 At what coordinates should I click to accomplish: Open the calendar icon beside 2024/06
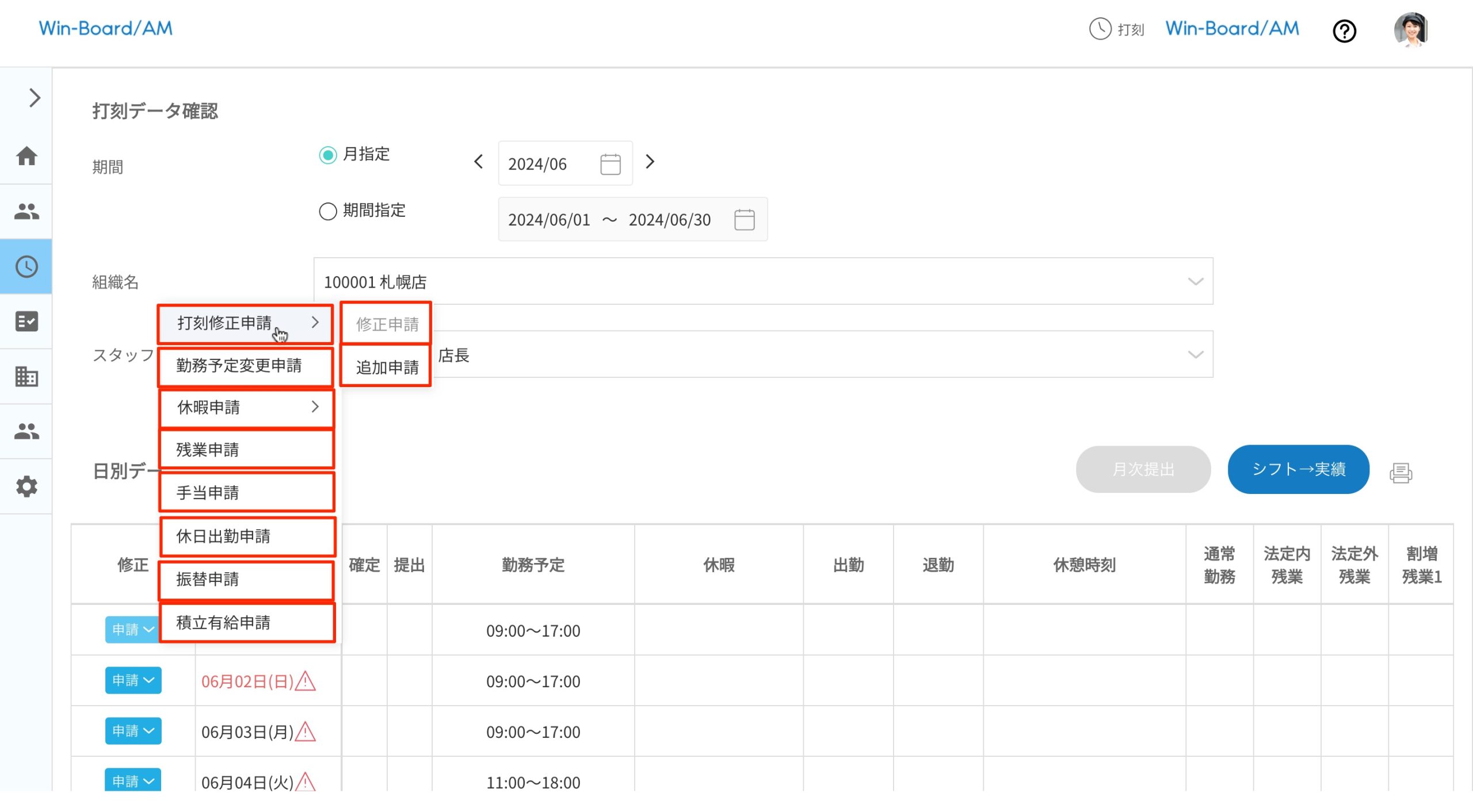coord(610,164)
